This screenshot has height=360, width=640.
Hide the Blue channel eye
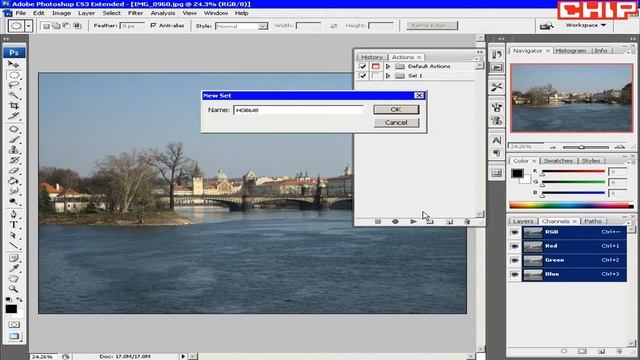tap(515, 274)
